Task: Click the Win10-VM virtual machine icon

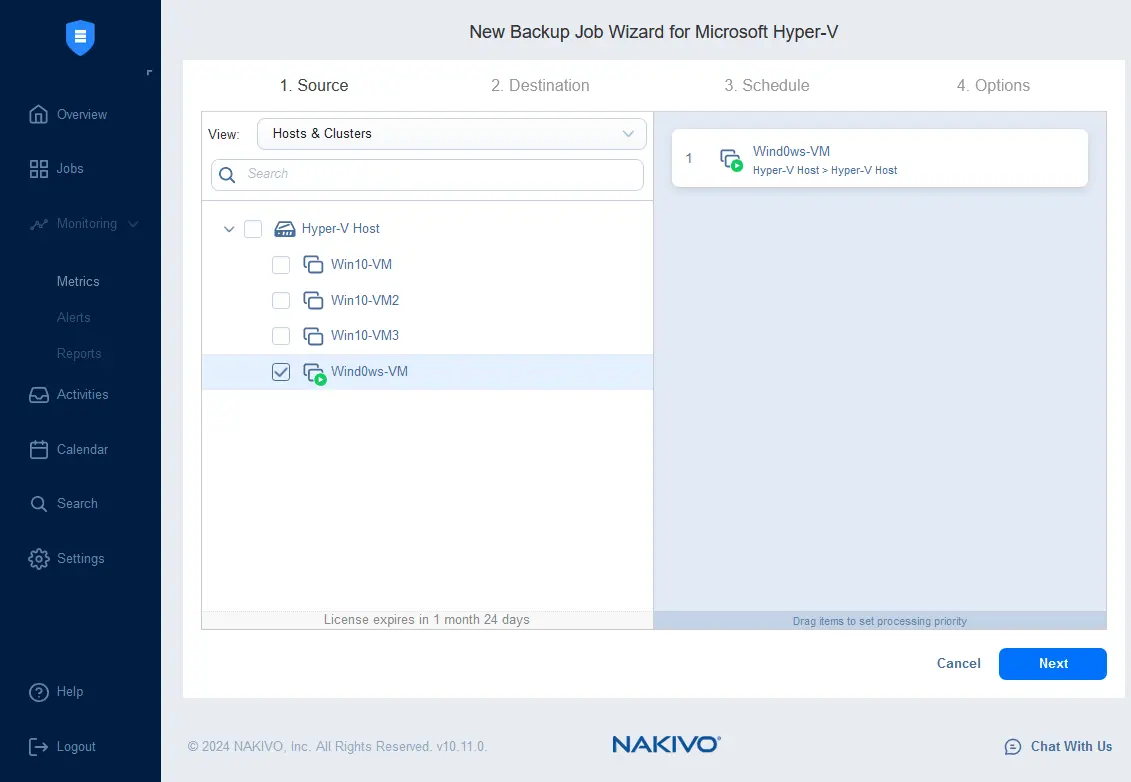Action: (x=313, y=265)
